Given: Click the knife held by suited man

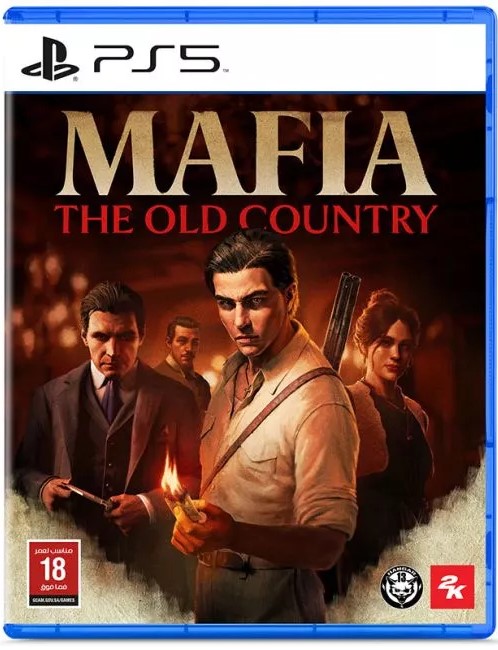Looking at the screenshot, I should (x=89, y=496).
